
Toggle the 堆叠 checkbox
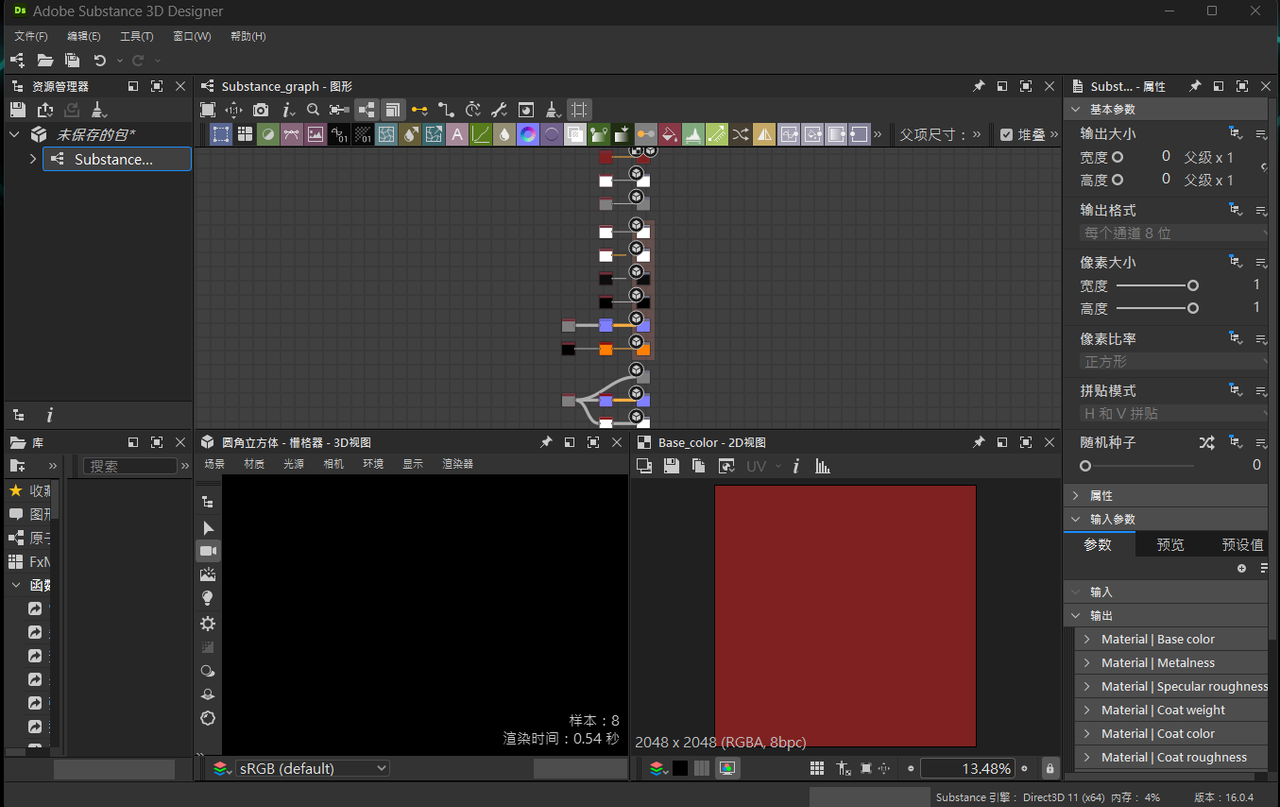(1006, 134)
